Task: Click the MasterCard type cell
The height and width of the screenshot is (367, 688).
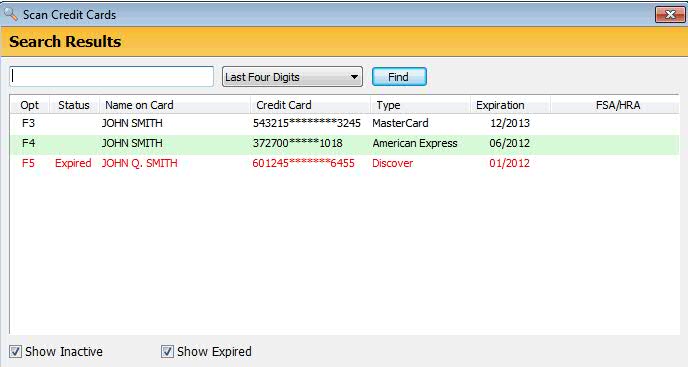Action: (x=400, y=123)
